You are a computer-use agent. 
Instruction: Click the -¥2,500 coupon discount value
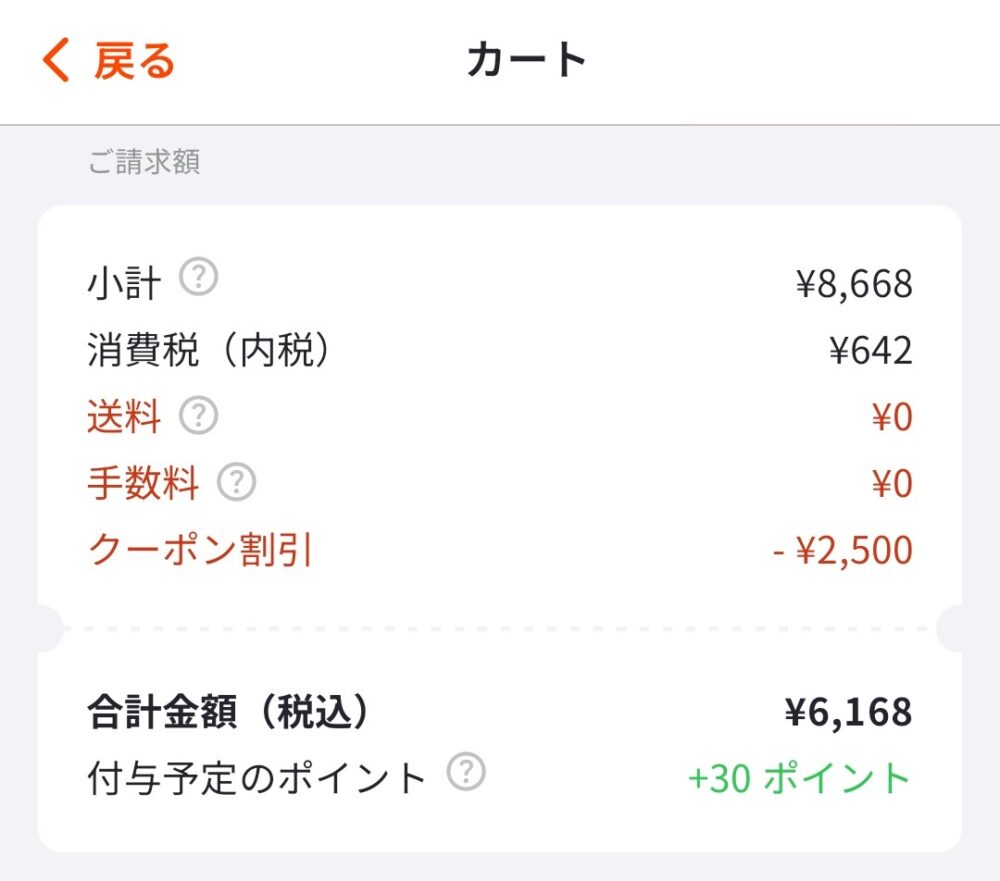pos(841,549)
